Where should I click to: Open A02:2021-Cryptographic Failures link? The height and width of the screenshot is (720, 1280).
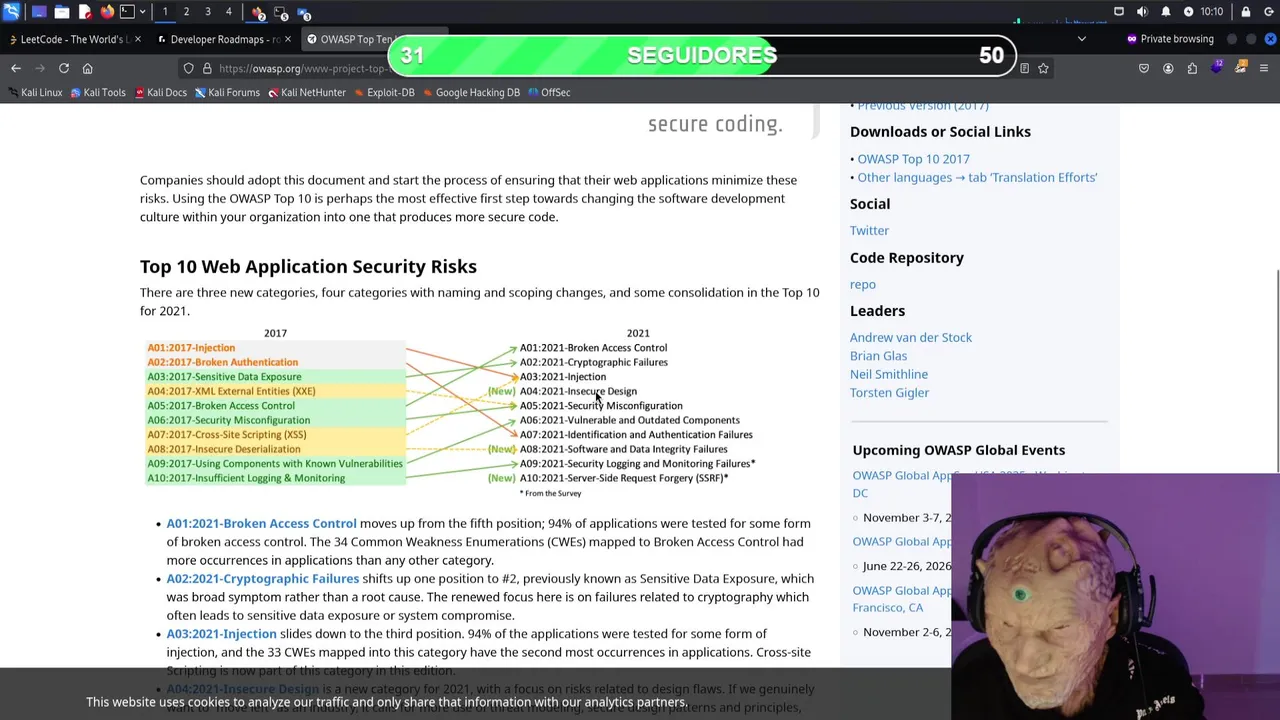[262, 578]
